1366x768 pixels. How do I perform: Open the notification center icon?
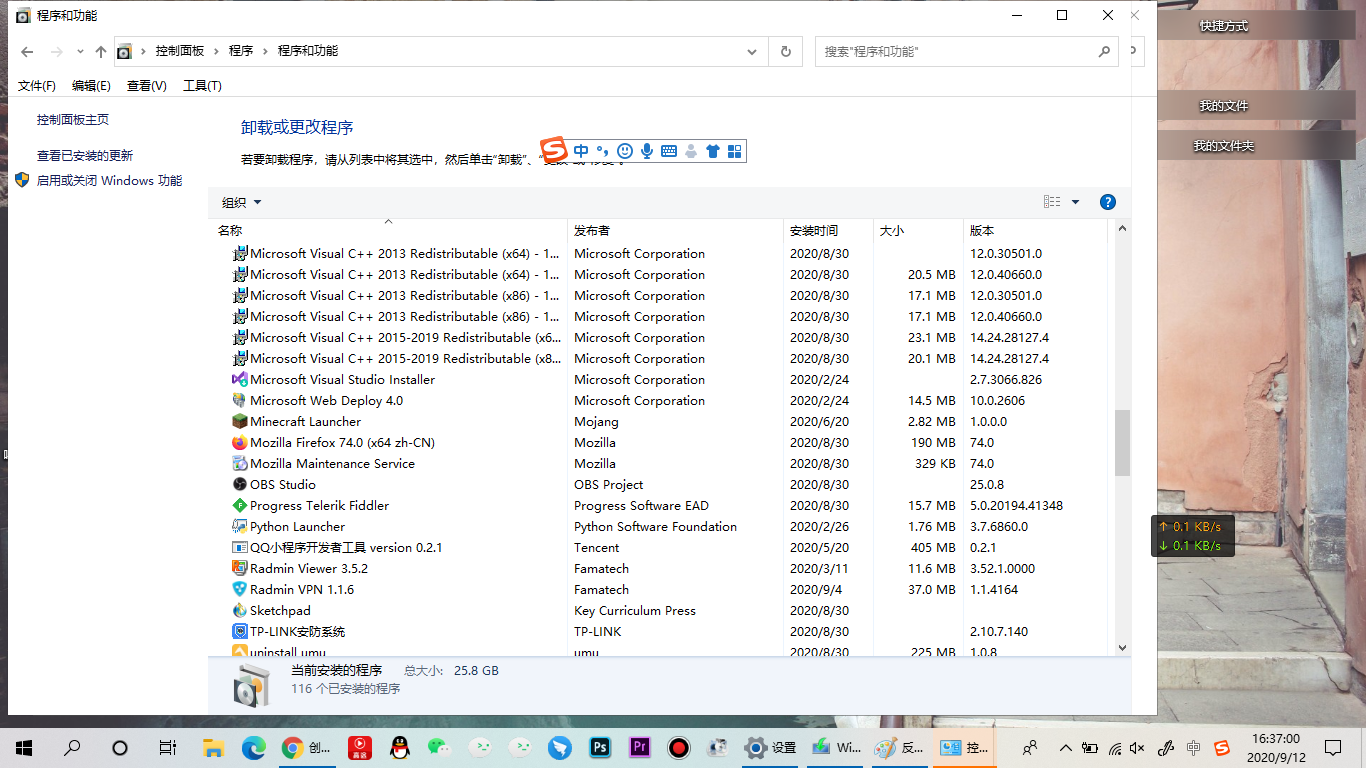point(1333,747)
